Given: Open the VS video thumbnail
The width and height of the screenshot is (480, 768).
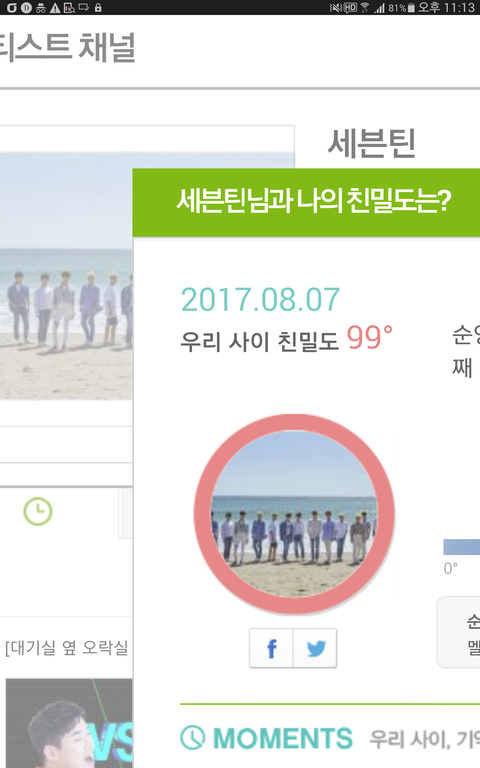Looking at the screenshot, I should [69, 723].
